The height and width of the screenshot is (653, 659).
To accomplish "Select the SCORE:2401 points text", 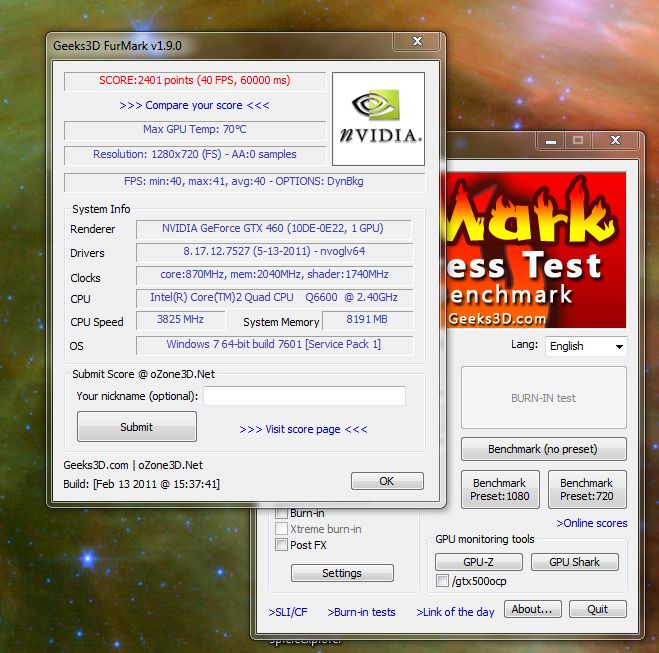I will [195, 80].
